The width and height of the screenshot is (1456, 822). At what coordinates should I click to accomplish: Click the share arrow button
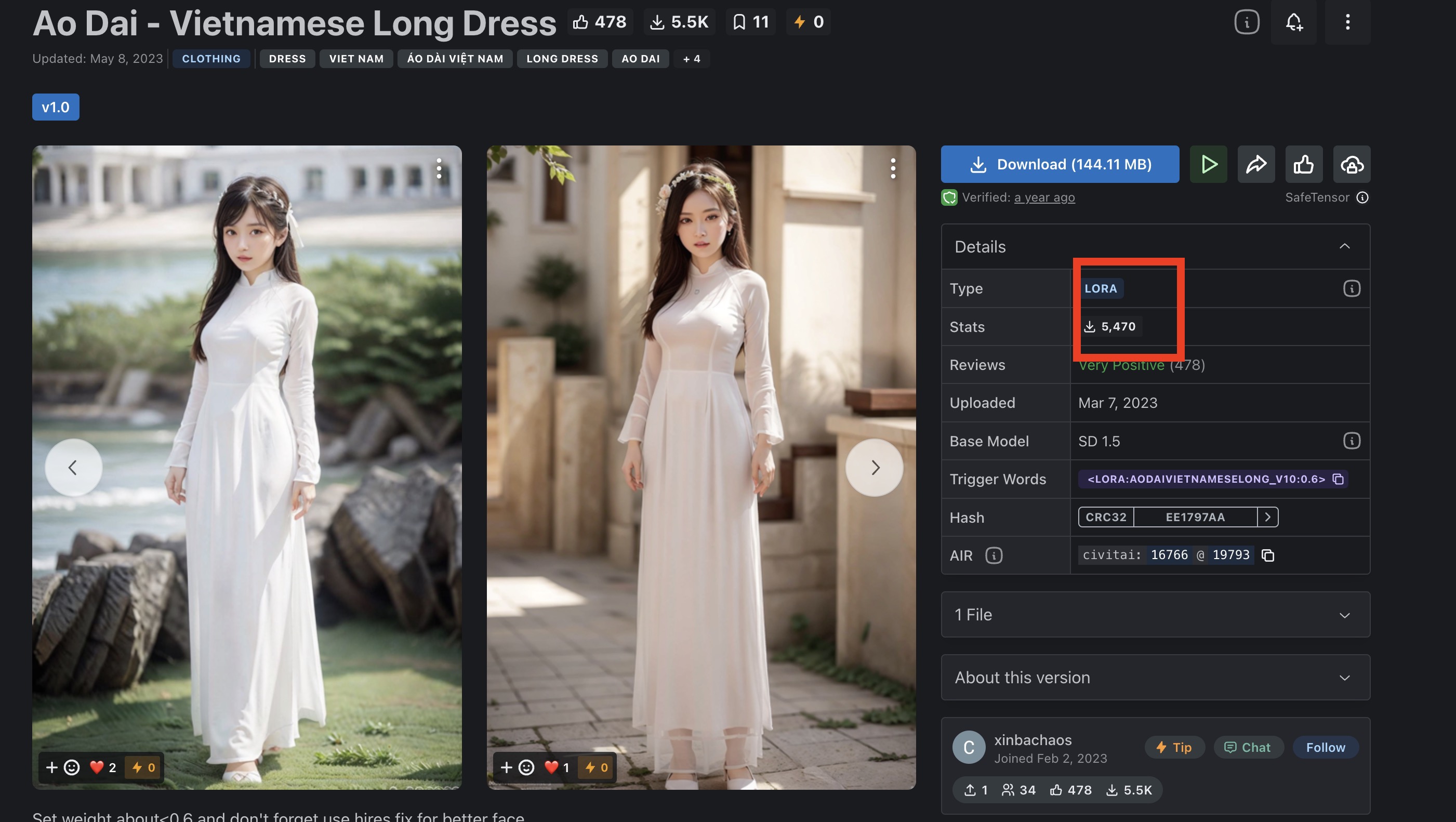[x=1256, y=165]
